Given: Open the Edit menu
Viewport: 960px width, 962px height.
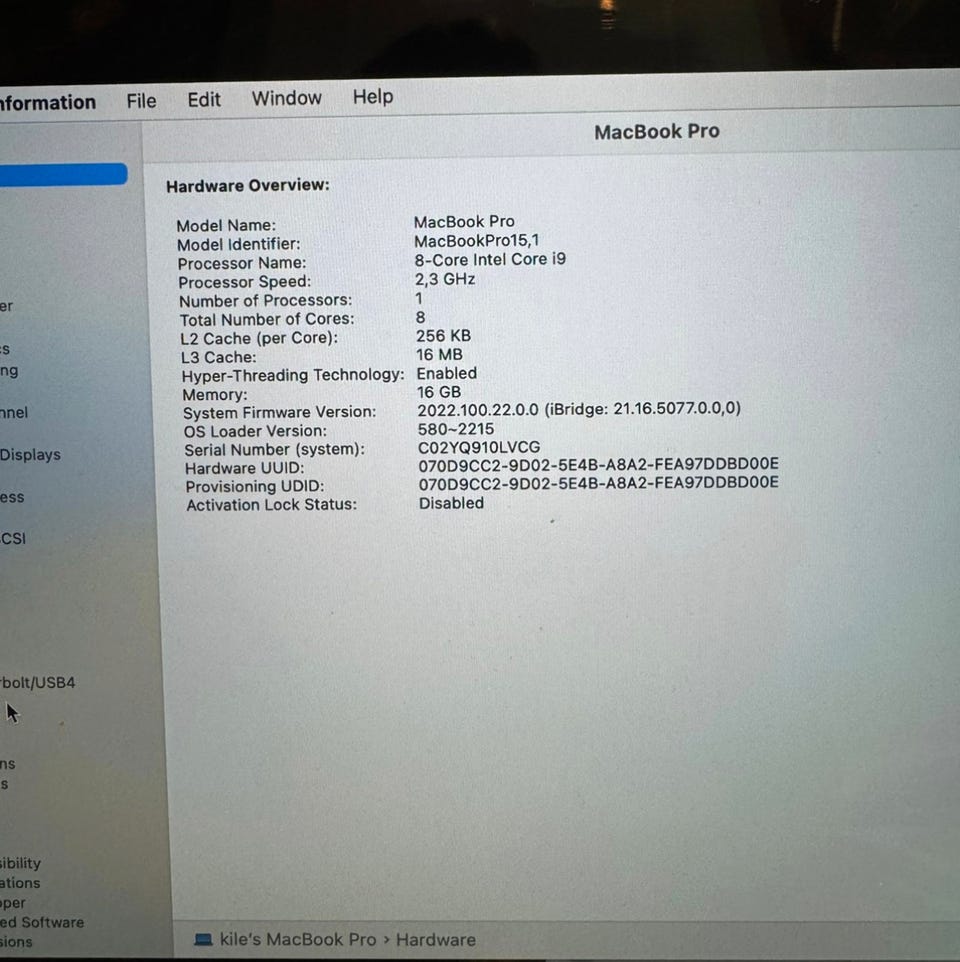Looking at the screenshot, I should [x=204, y=99].
